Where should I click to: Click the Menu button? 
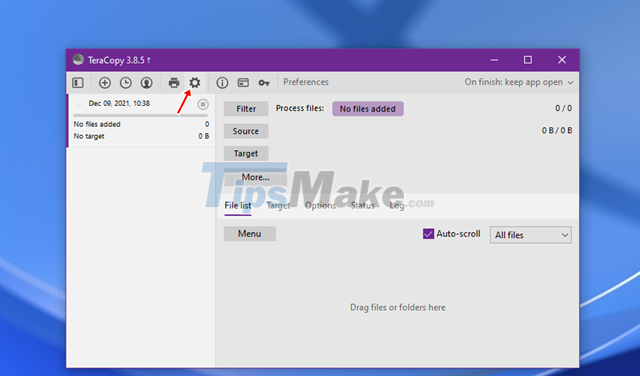coord(250,234)
